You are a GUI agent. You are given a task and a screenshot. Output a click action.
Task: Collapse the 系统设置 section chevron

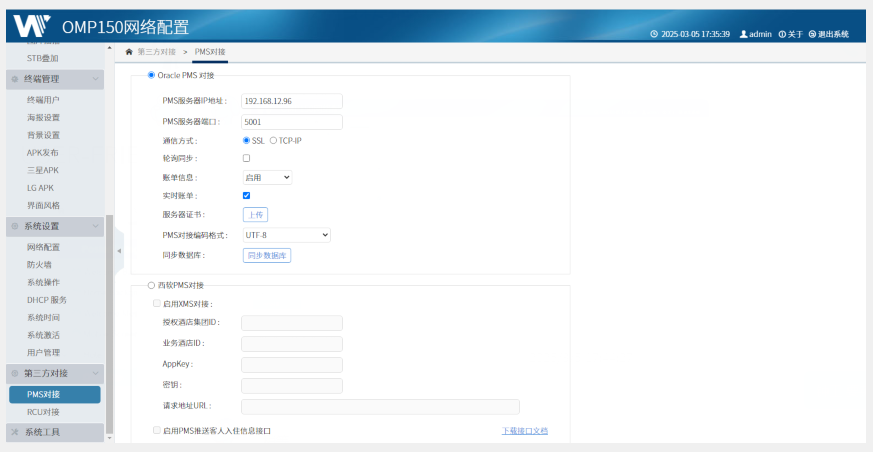pos(95,226)
